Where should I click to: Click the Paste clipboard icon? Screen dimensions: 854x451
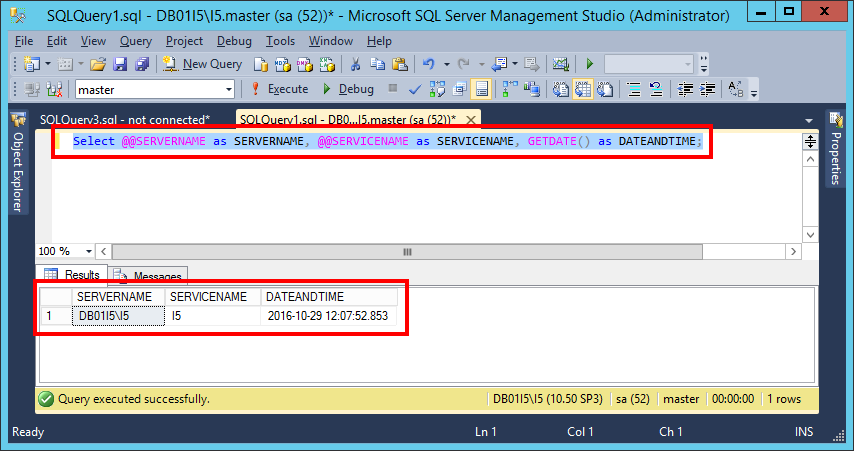(400, 64)
